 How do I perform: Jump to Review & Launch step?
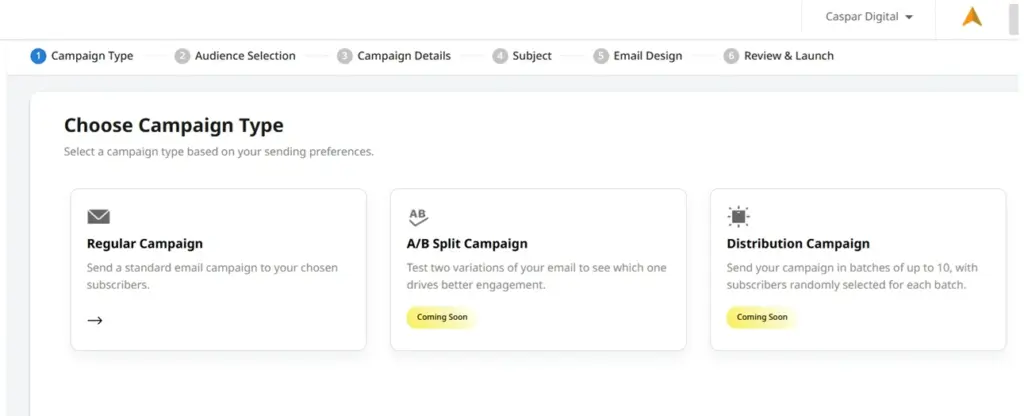(x=789, y=56)
